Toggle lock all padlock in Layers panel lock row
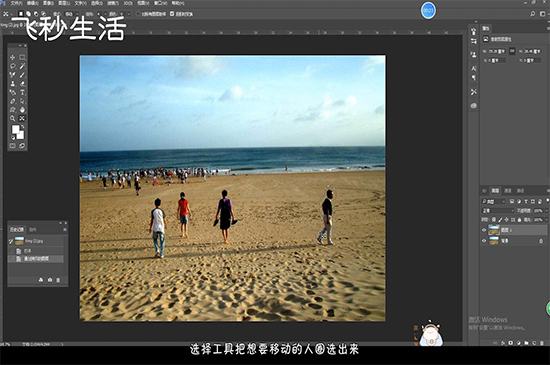The width and height of the screenshot is (550, 365). [x=519, y=219]
